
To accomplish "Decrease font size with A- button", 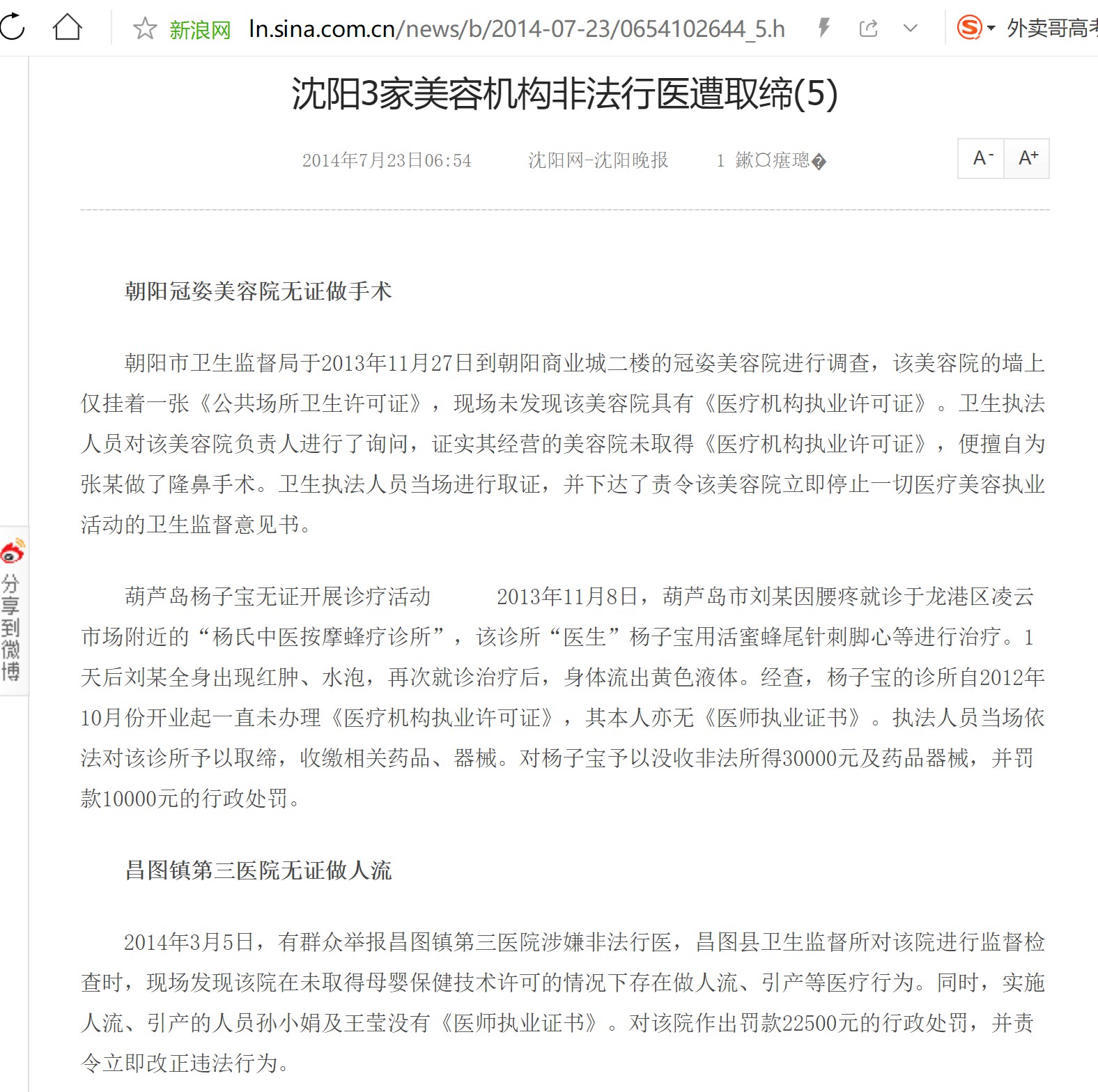I will (x=981, y=159).
